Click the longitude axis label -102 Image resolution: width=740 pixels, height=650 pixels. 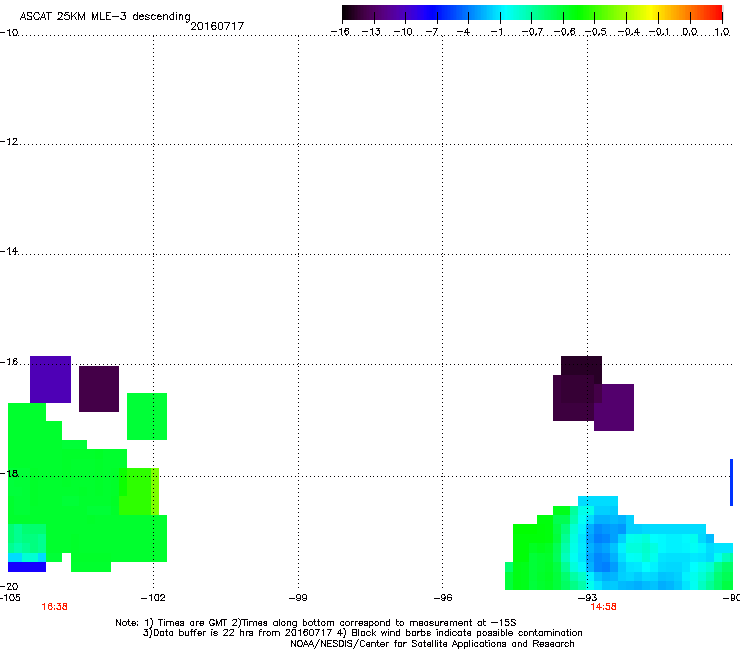pyautogui.click(x=153, y=598)
